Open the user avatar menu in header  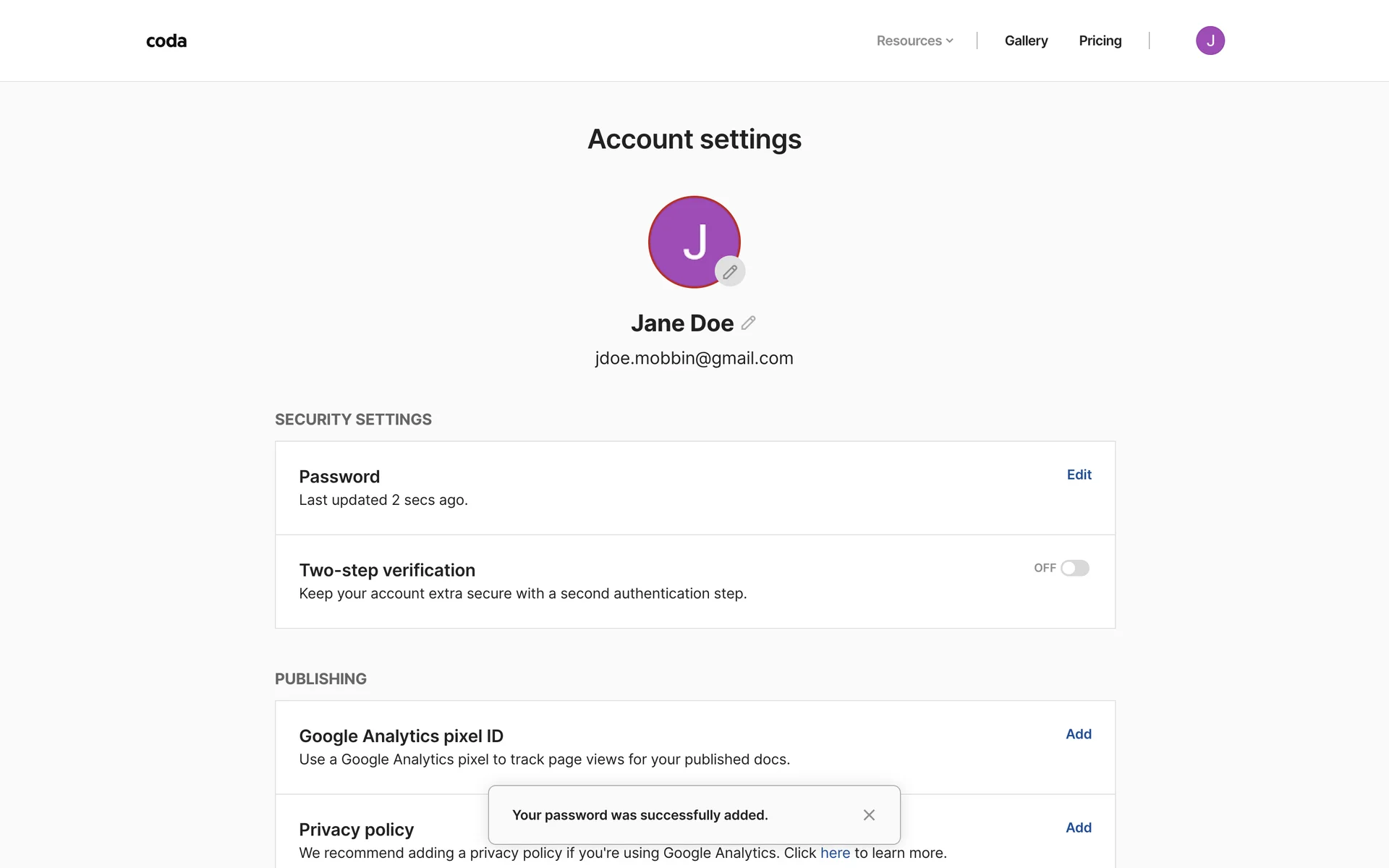tap(1210, 41)
